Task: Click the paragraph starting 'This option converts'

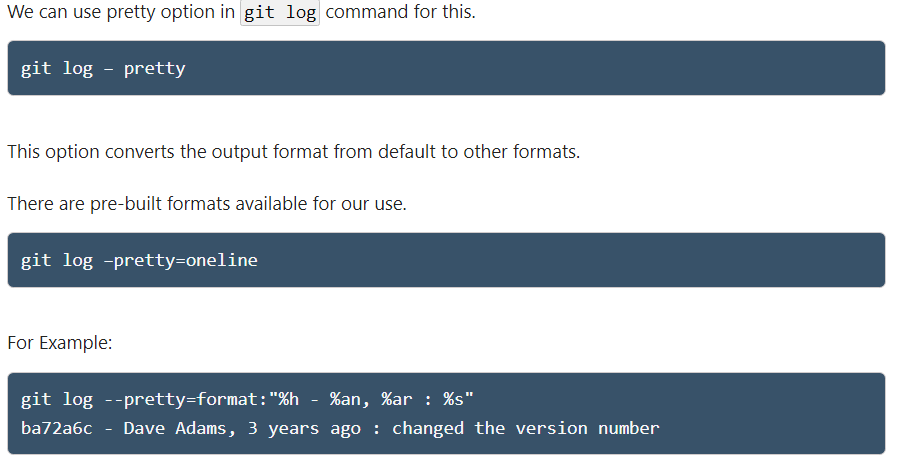Action: click(x=293, y=152)
